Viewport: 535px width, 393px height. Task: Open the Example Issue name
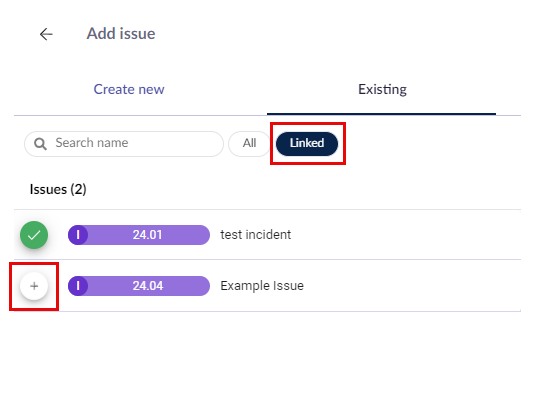262,286
